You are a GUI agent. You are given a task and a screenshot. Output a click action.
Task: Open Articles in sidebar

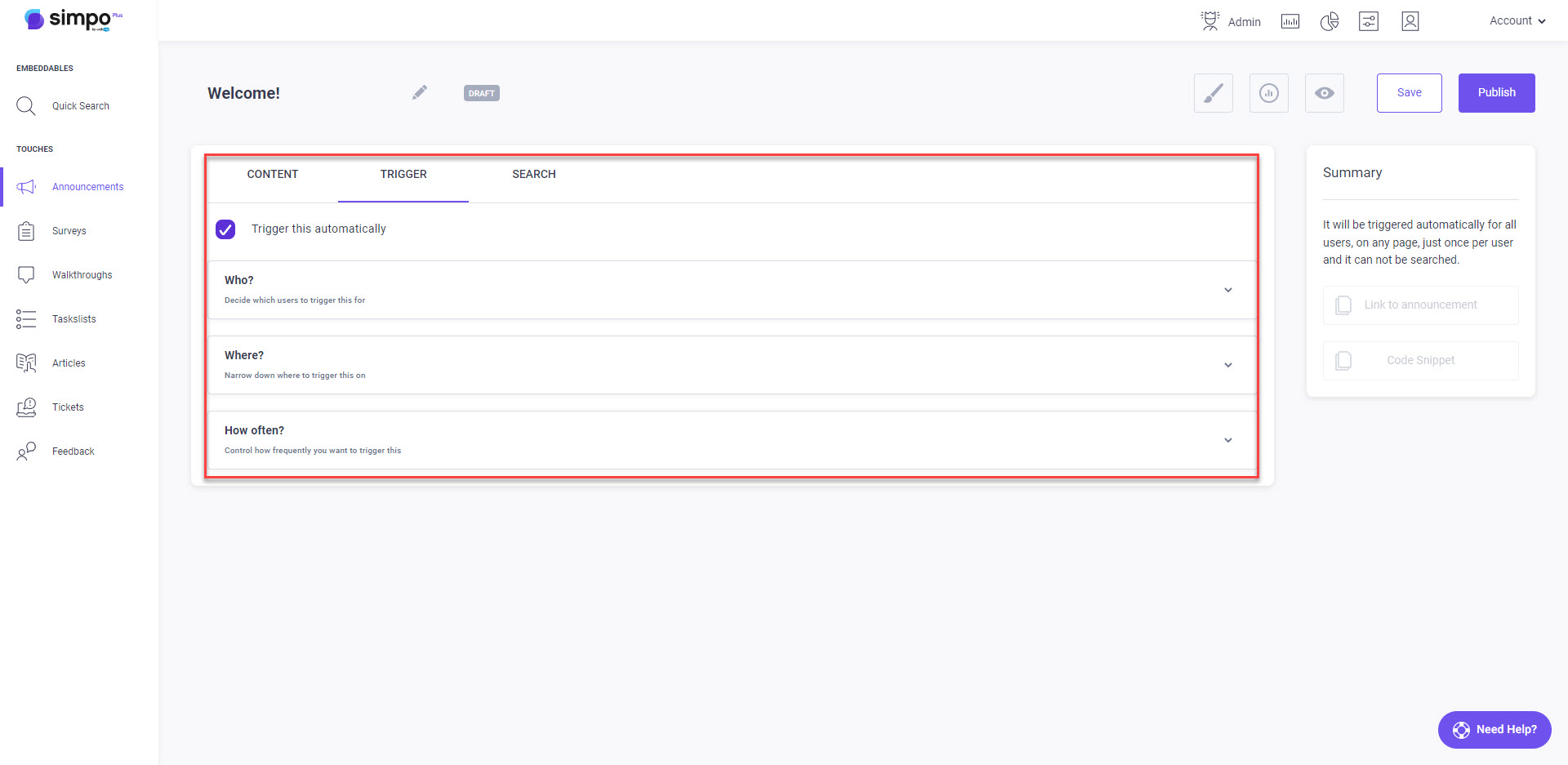[69, 363]
